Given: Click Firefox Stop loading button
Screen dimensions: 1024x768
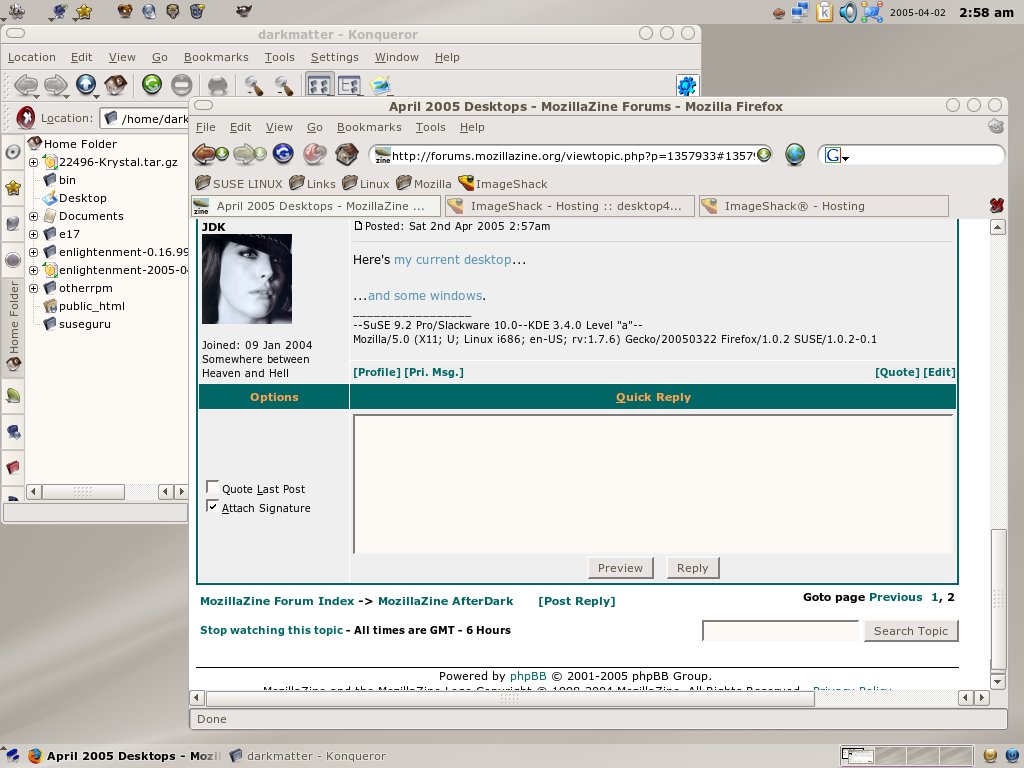Looking at the screenshot, I should [315, 153].
